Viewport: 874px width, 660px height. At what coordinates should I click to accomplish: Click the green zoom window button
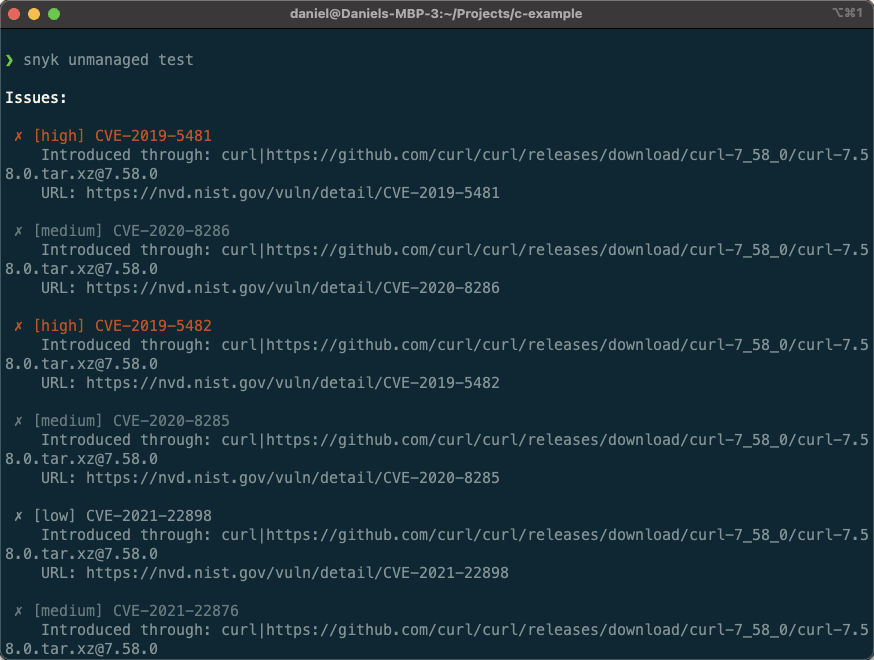coord(54,14)
